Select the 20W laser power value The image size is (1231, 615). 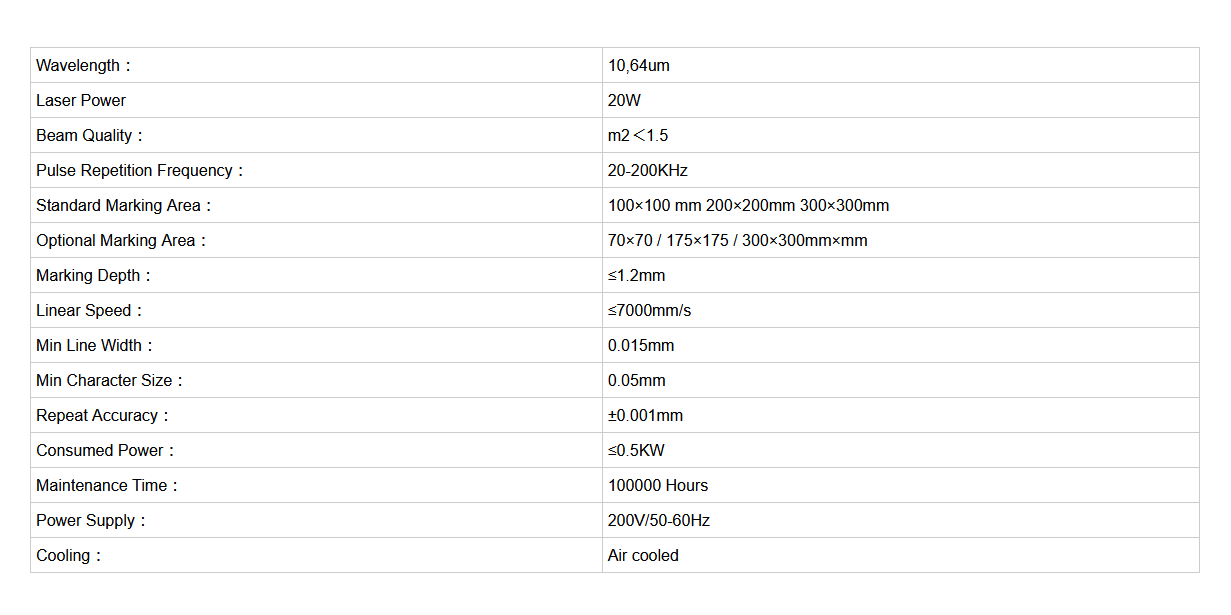tap(624, 101)
